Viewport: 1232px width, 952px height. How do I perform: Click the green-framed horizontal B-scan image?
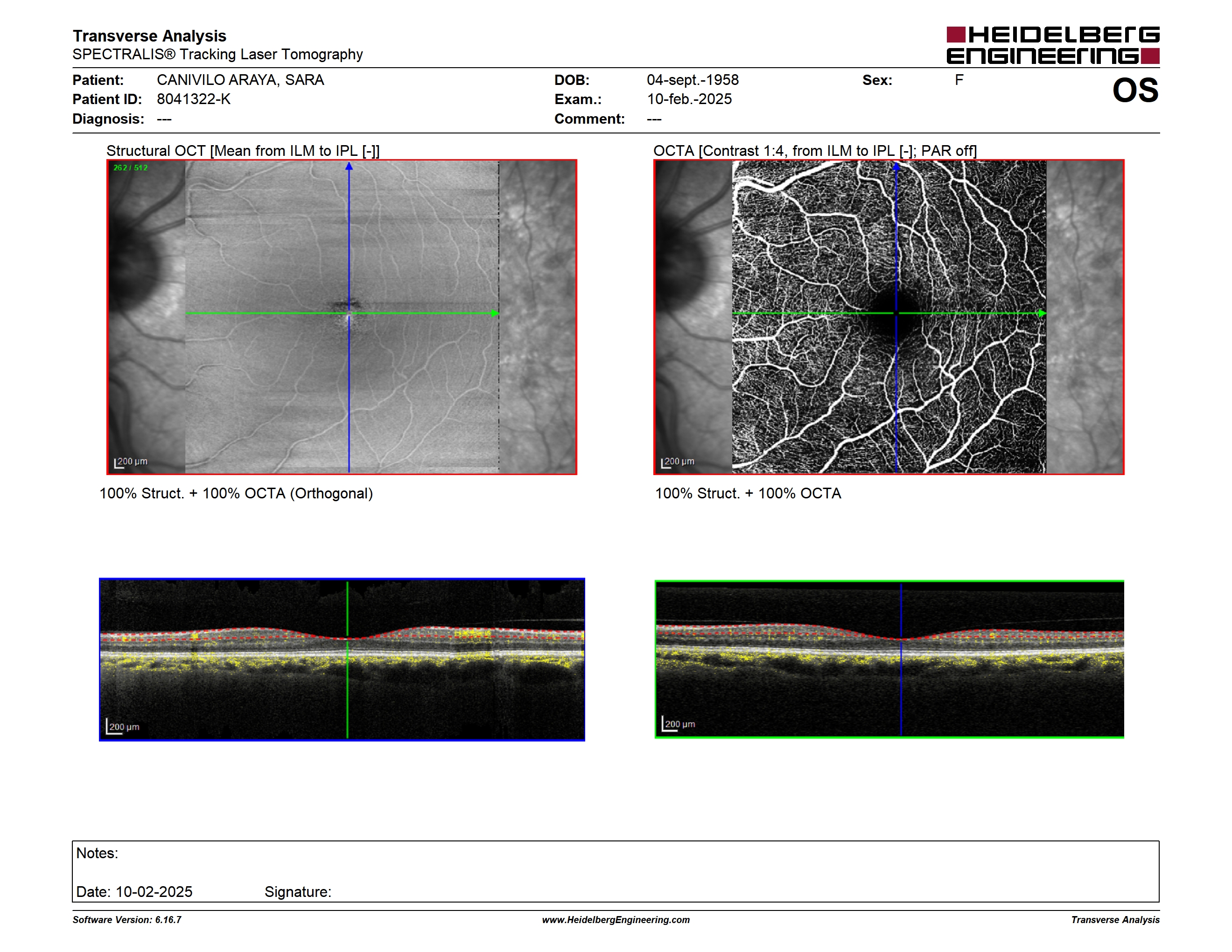pyautogui.click(x=889, y=659)
